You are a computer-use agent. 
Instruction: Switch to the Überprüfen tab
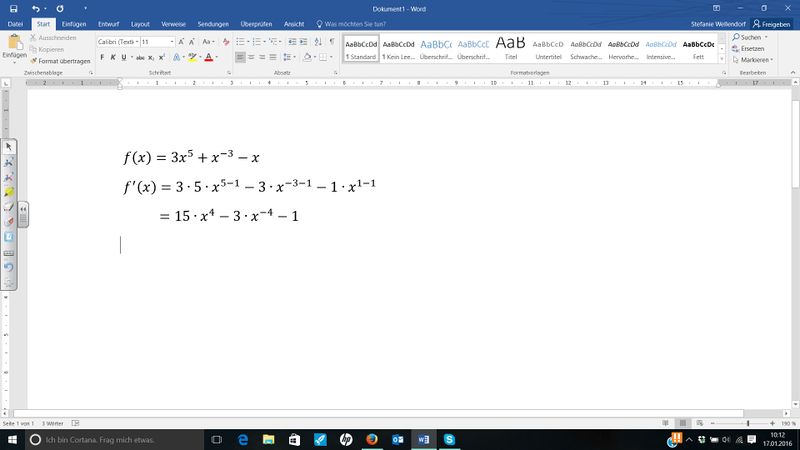tap(257, 22)
